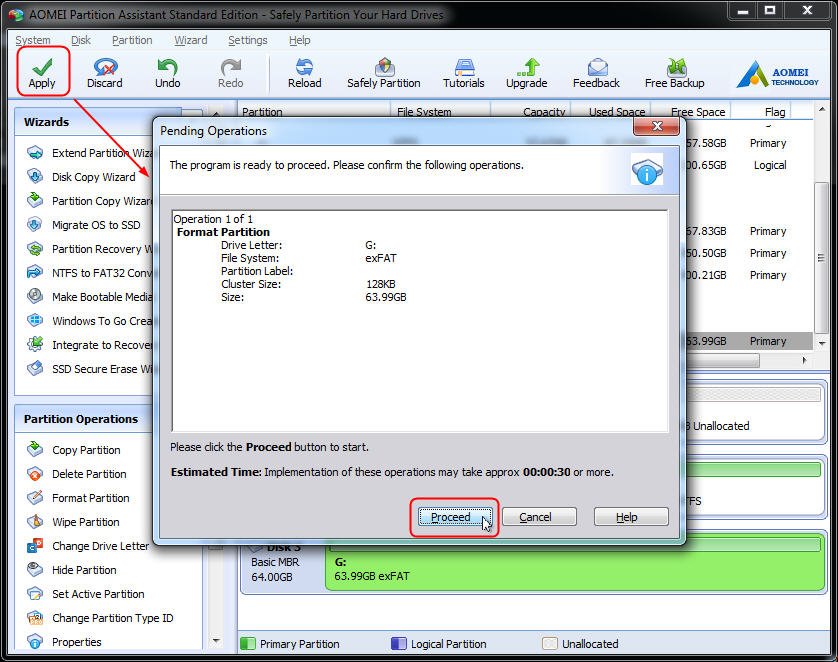This screenshot has height=662, width=838.
Task: Open Windows To Go Creator
Action: (90, 321)
